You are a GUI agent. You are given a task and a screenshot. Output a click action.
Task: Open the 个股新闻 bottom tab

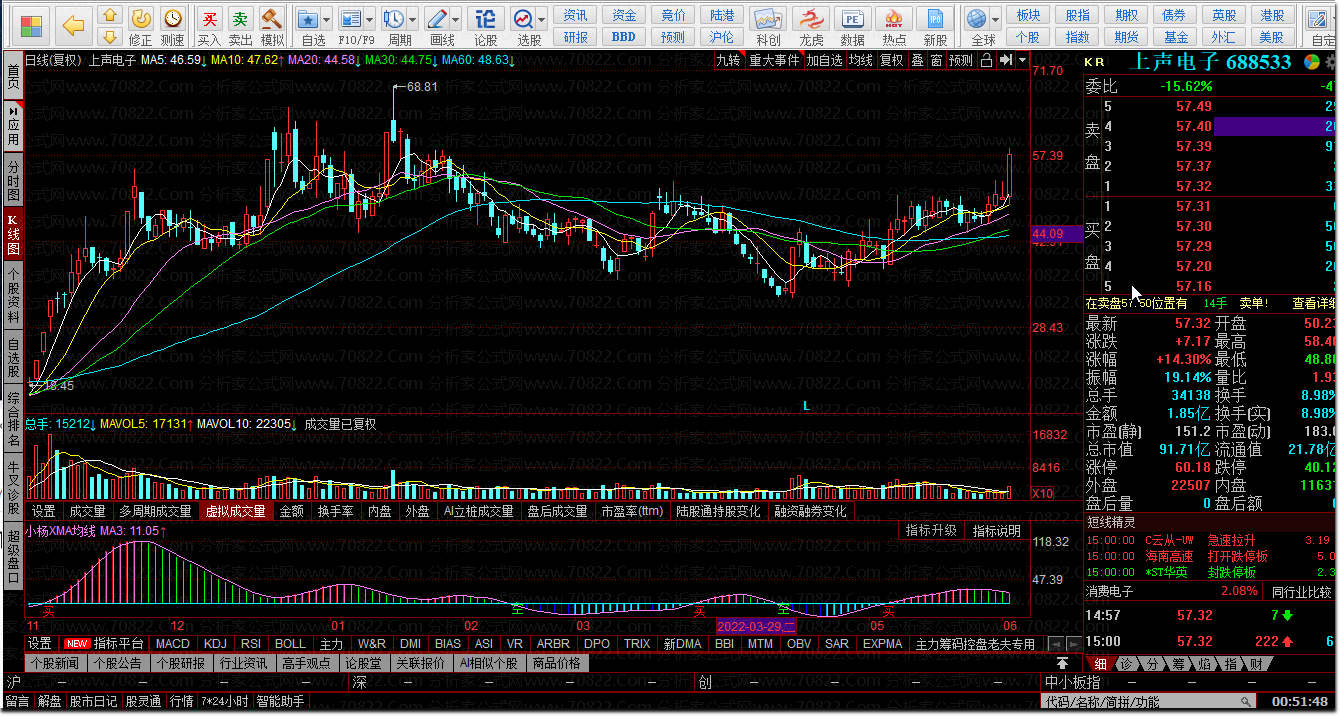54,663
